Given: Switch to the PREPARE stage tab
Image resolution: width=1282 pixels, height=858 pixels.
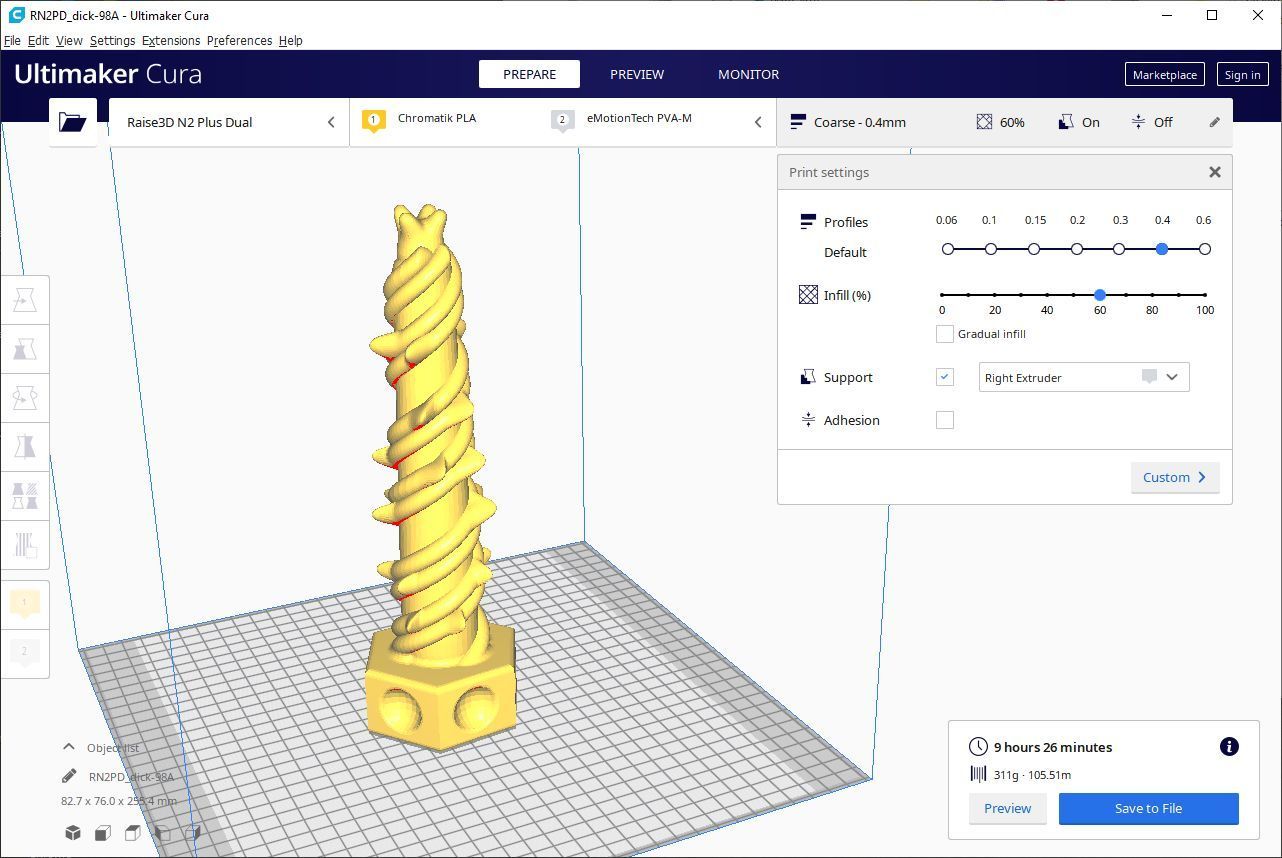Looking at the screenshot, I should pyautogui.click(x=530, y=74).
